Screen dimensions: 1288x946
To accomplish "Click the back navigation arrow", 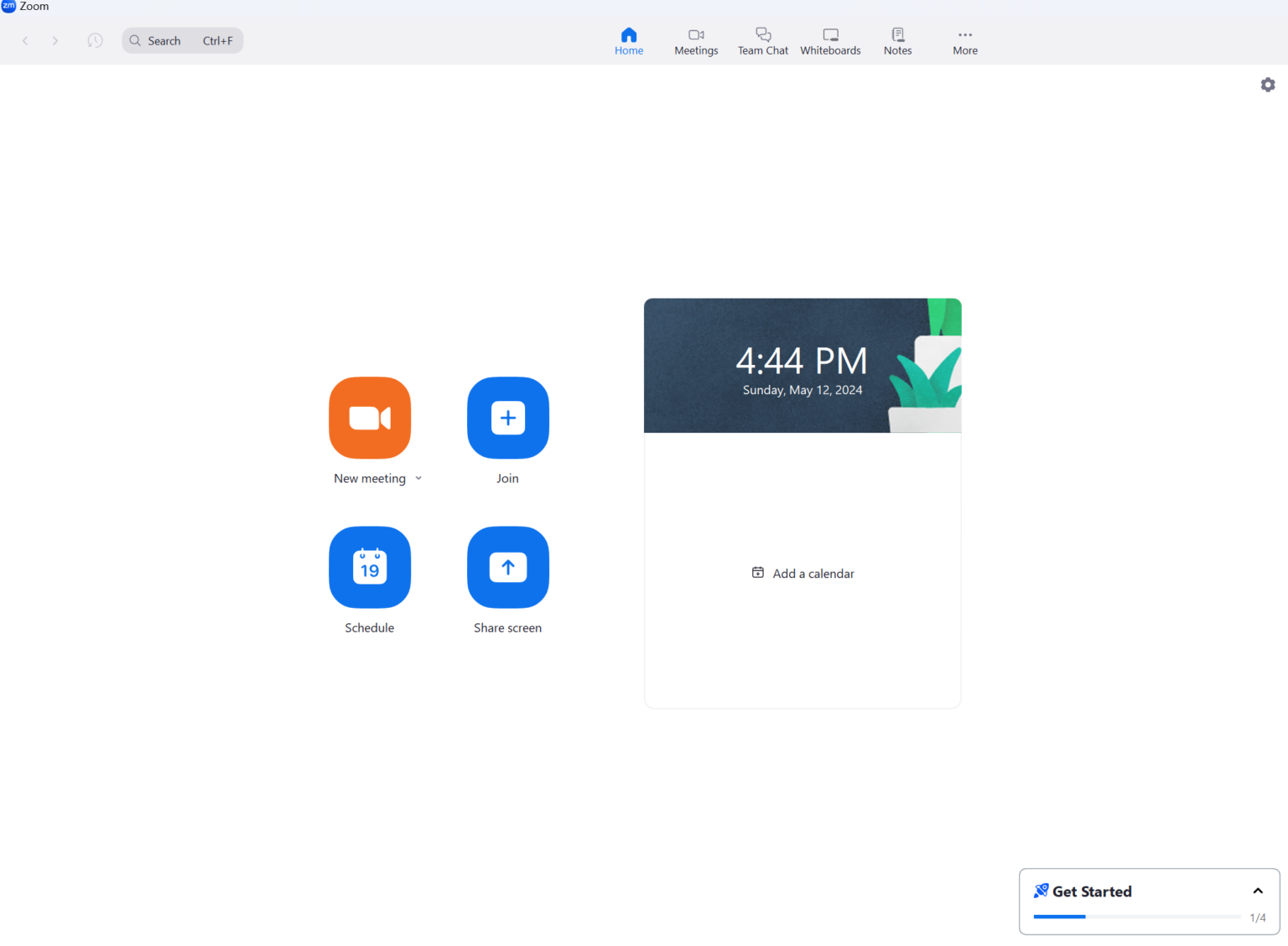I will (25, 40).
